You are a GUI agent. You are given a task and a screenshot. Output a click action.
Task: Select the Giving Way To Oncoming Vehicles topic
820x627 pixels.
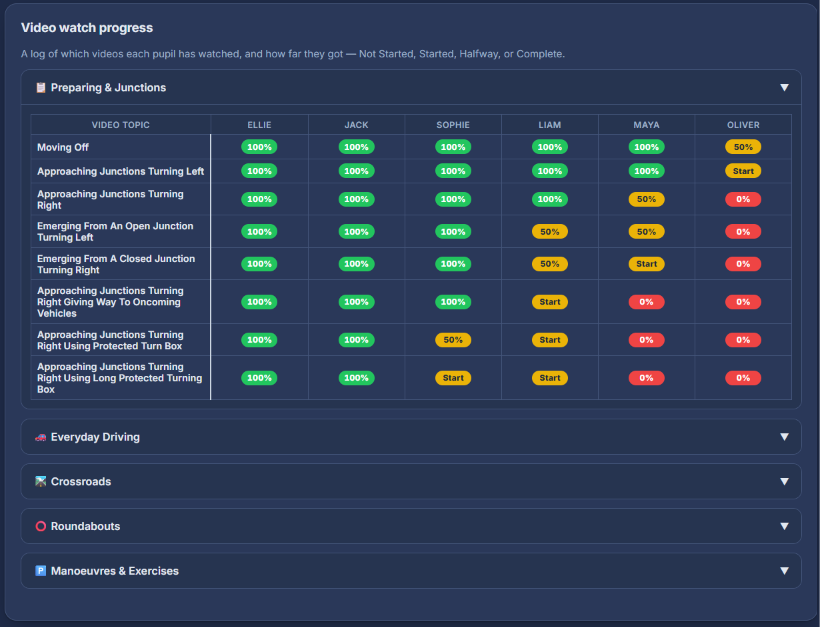(x=110, y=302)
